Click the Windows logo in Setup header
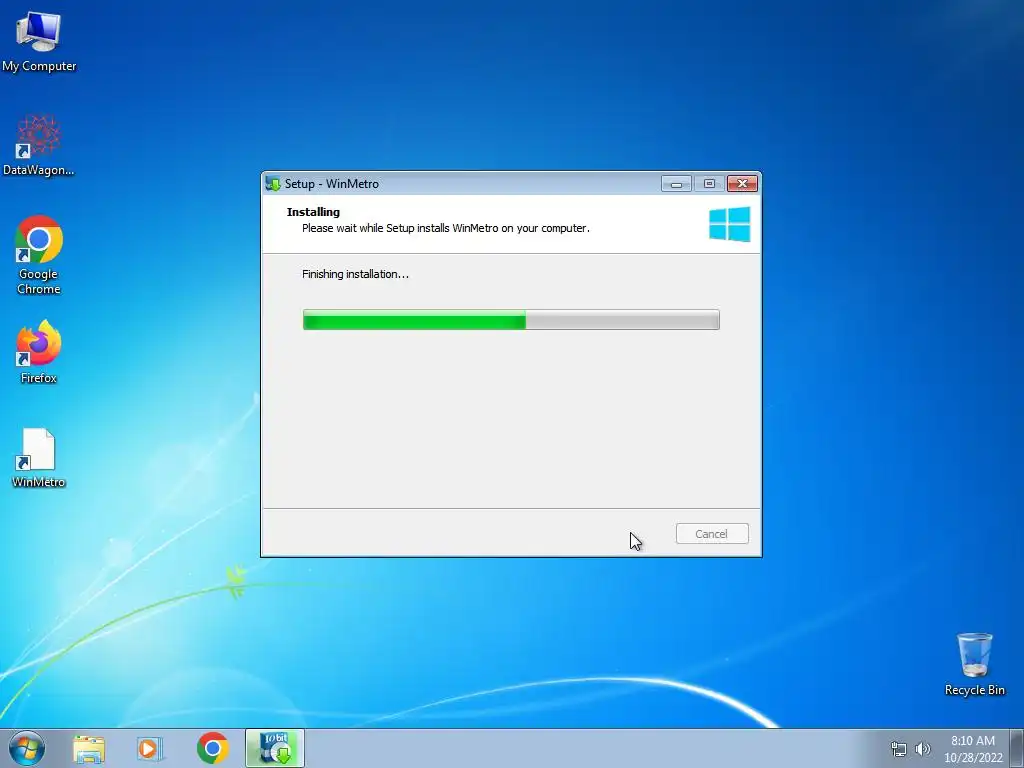 (x=729, y=224)
